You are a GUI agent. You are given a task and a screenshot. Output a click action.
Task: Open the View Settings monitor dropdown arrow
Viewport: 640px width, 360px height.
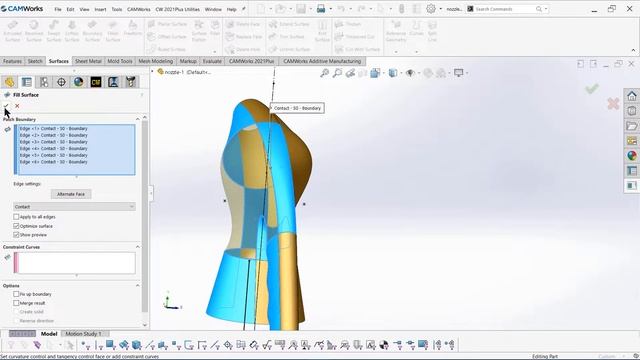(x=467, y=73)
